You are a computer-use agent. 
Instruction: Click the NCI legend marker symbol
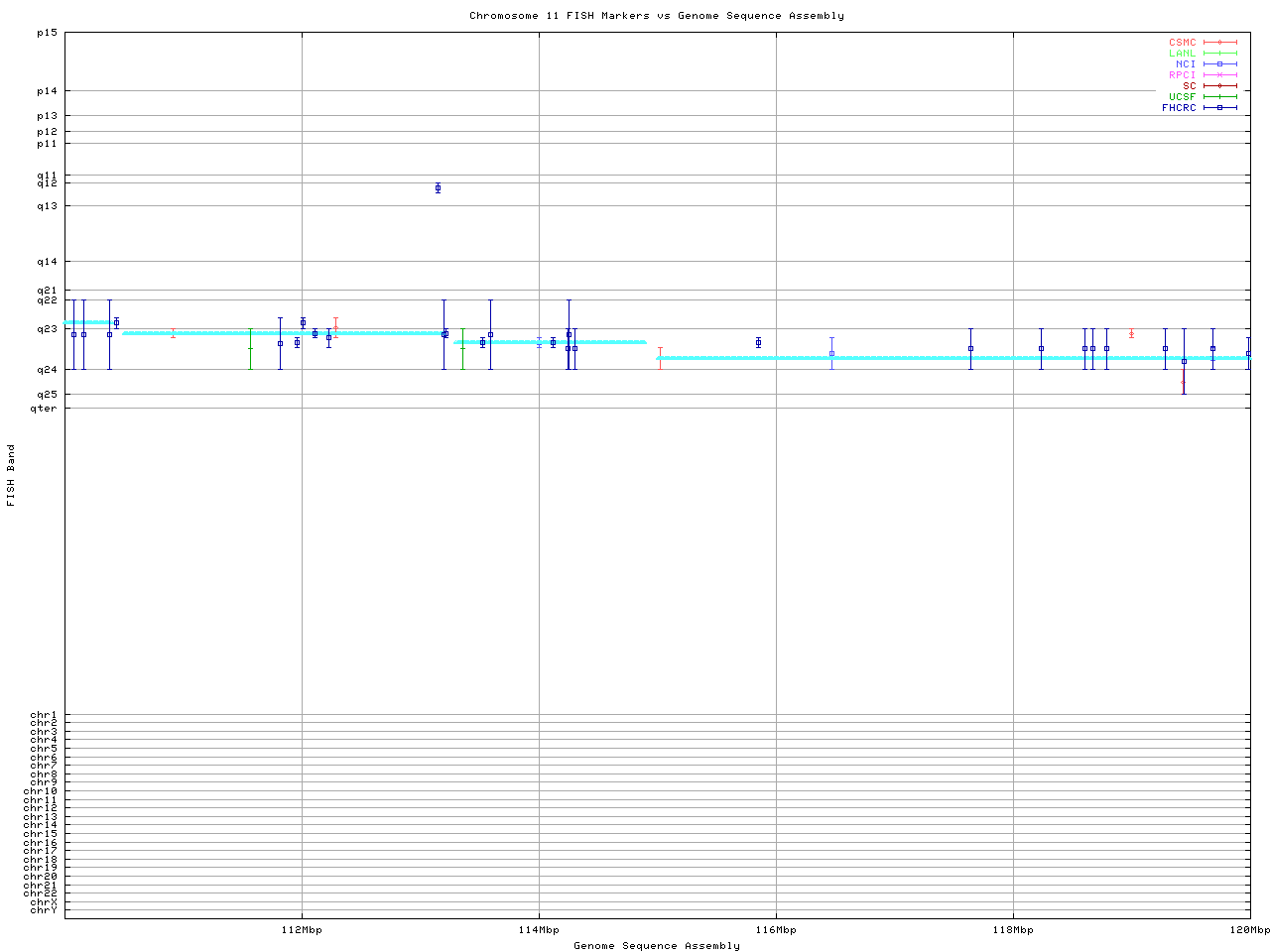1219,64
